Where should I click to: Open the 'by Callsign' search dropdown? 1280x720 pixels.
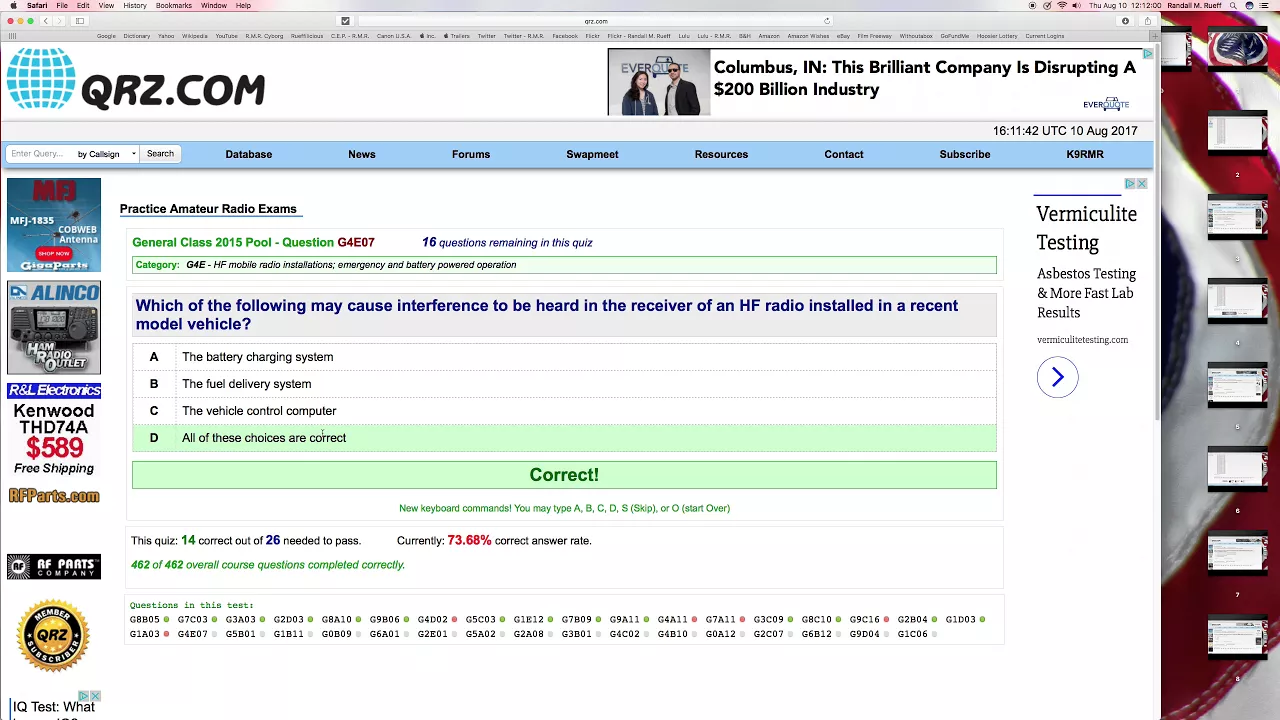click(106, 154)
